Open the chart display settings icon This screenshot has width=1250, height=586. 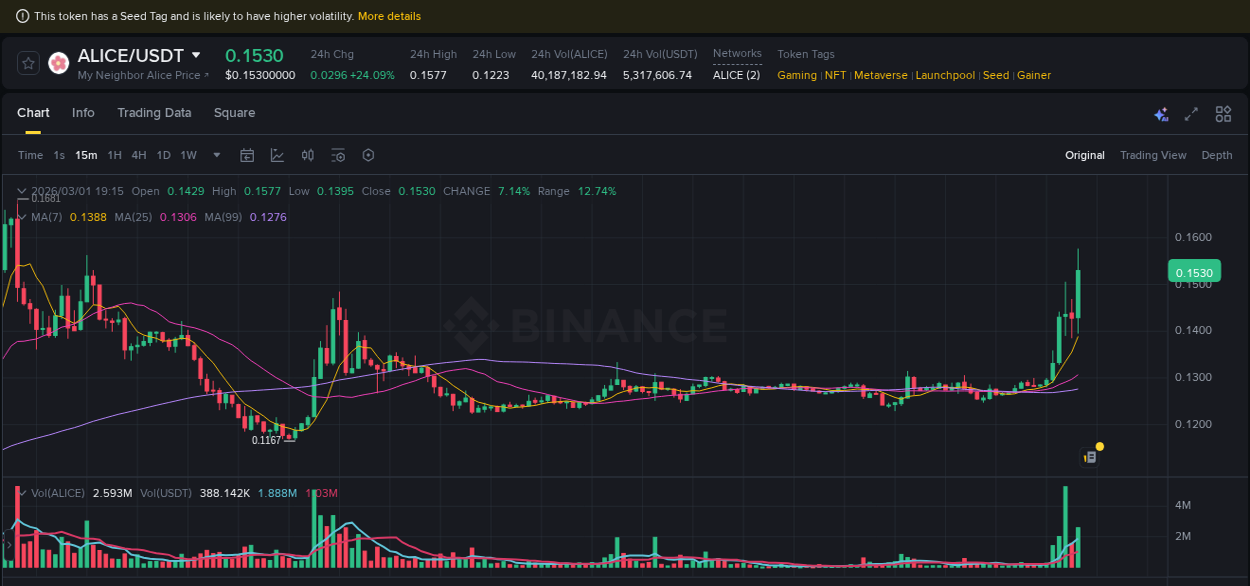337,155
